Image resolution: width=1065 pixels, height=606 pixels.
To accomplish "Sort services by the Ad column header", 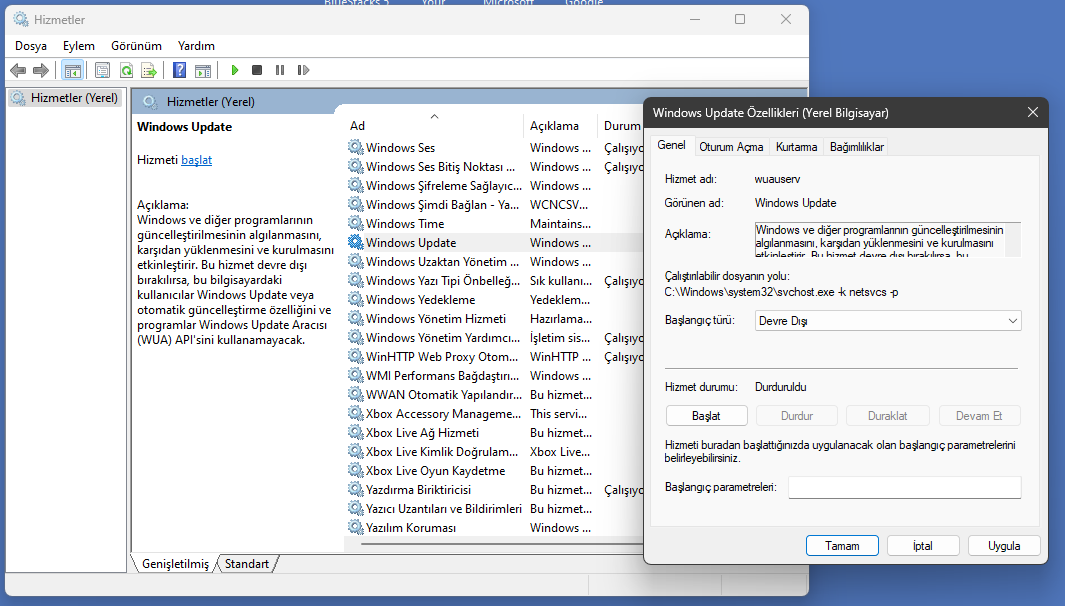I will pyautogui.click(x=435, y=126).
